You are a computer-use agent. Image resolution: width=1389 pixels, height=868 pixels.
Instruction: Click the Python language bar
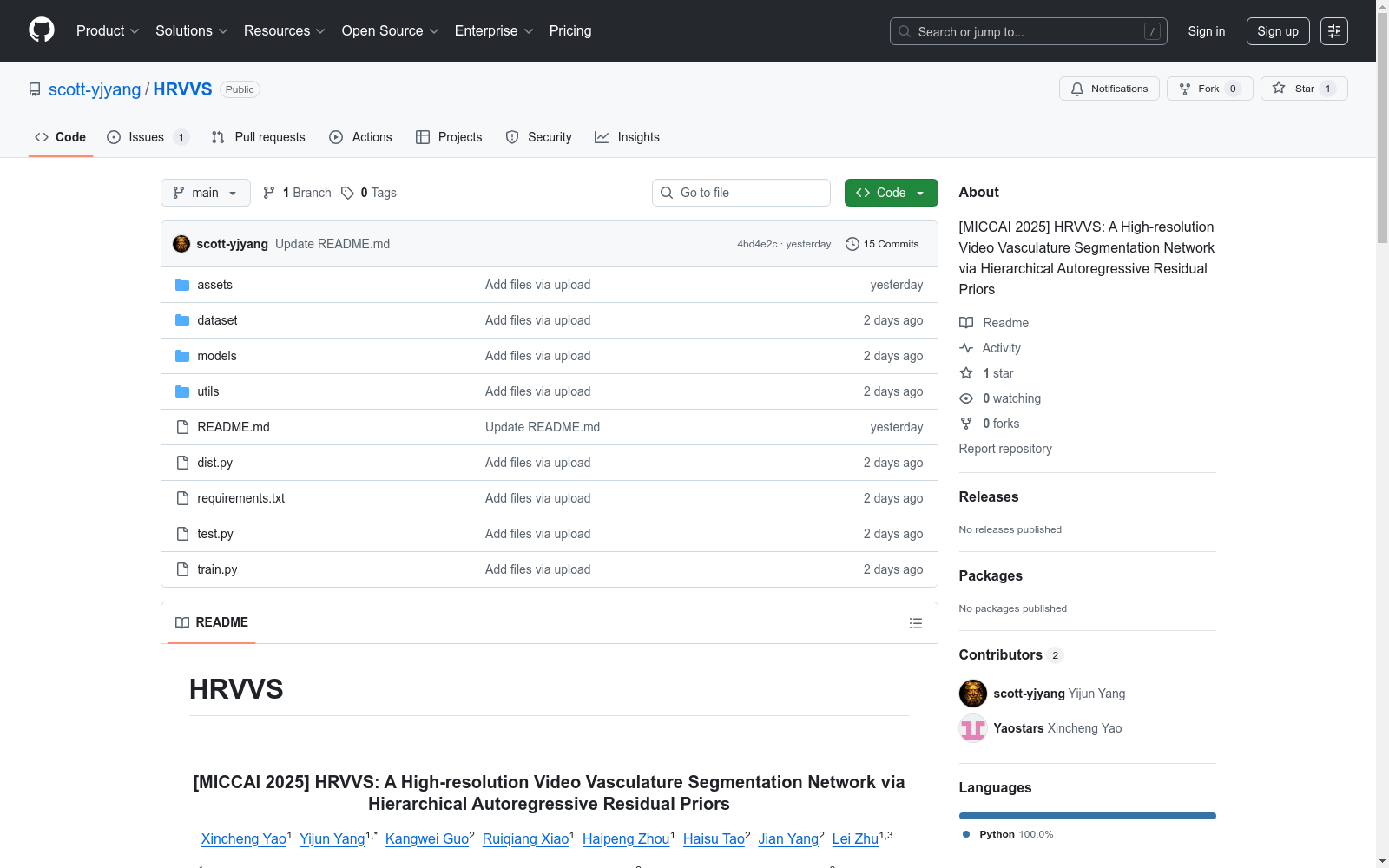(1088, 816)
